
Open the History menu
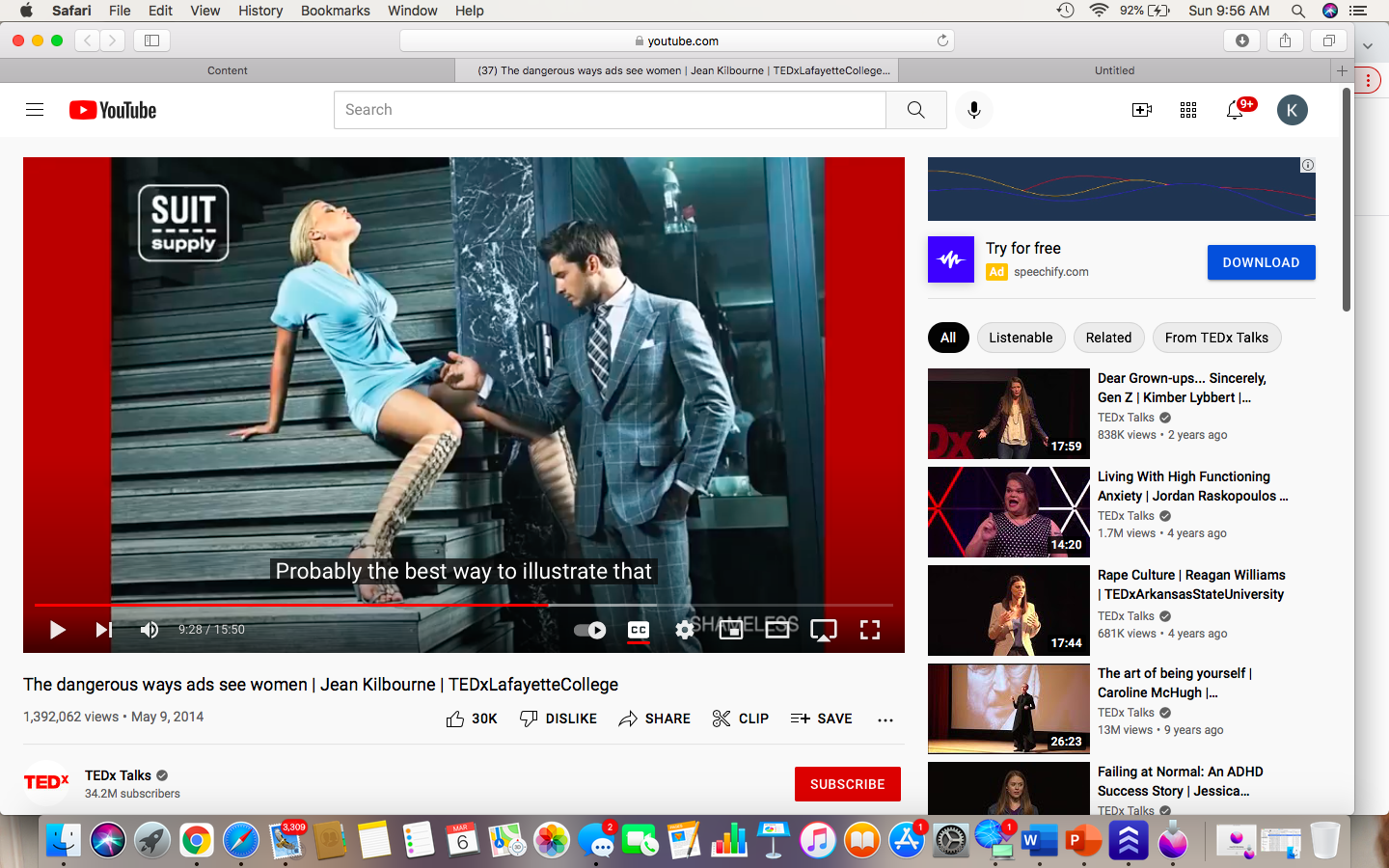click(x=260, y=11)
